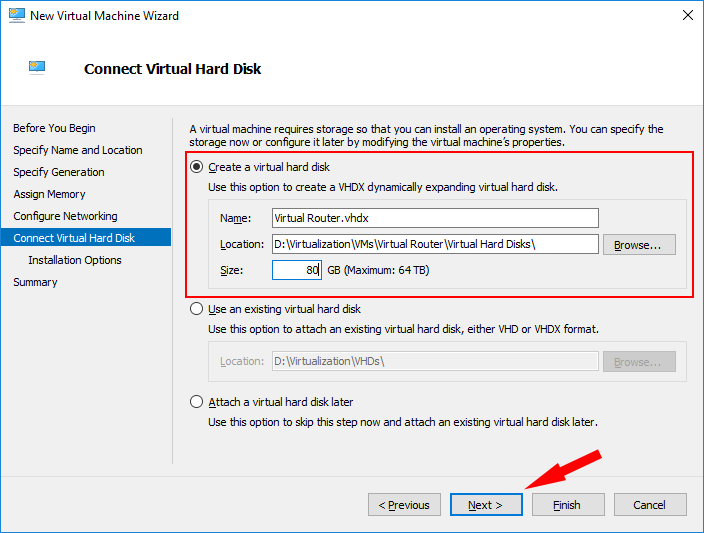Choose Attach a virtual hard disk later
The width and height of the screenshot is (704, 533).
pos(196,401)
